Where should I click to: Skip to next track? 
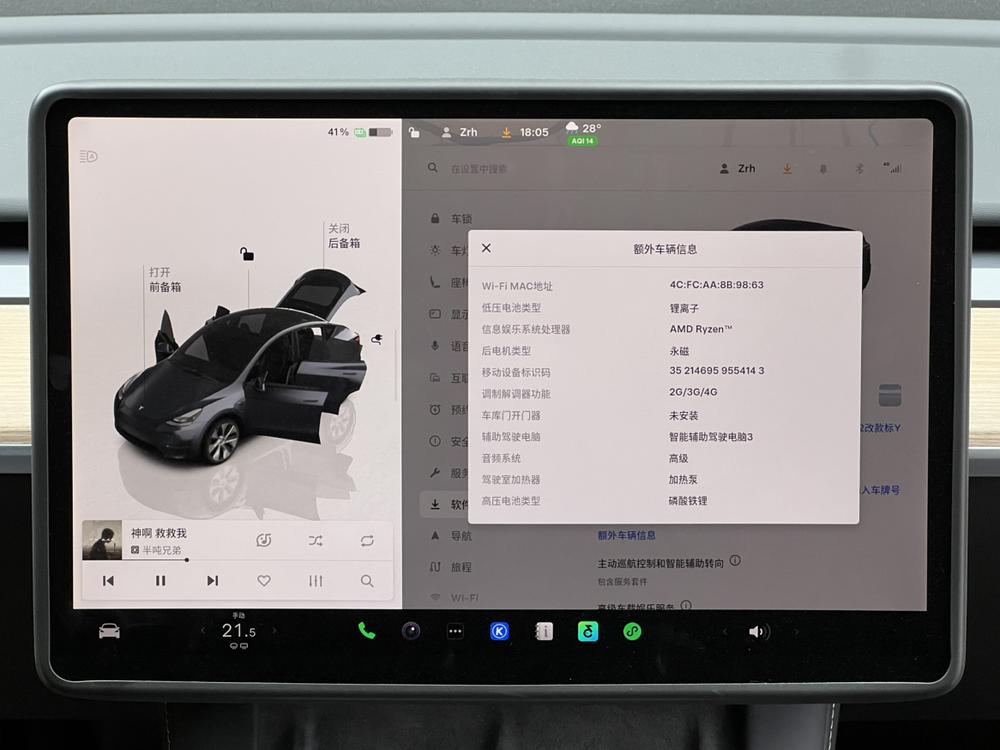(212, 580)
